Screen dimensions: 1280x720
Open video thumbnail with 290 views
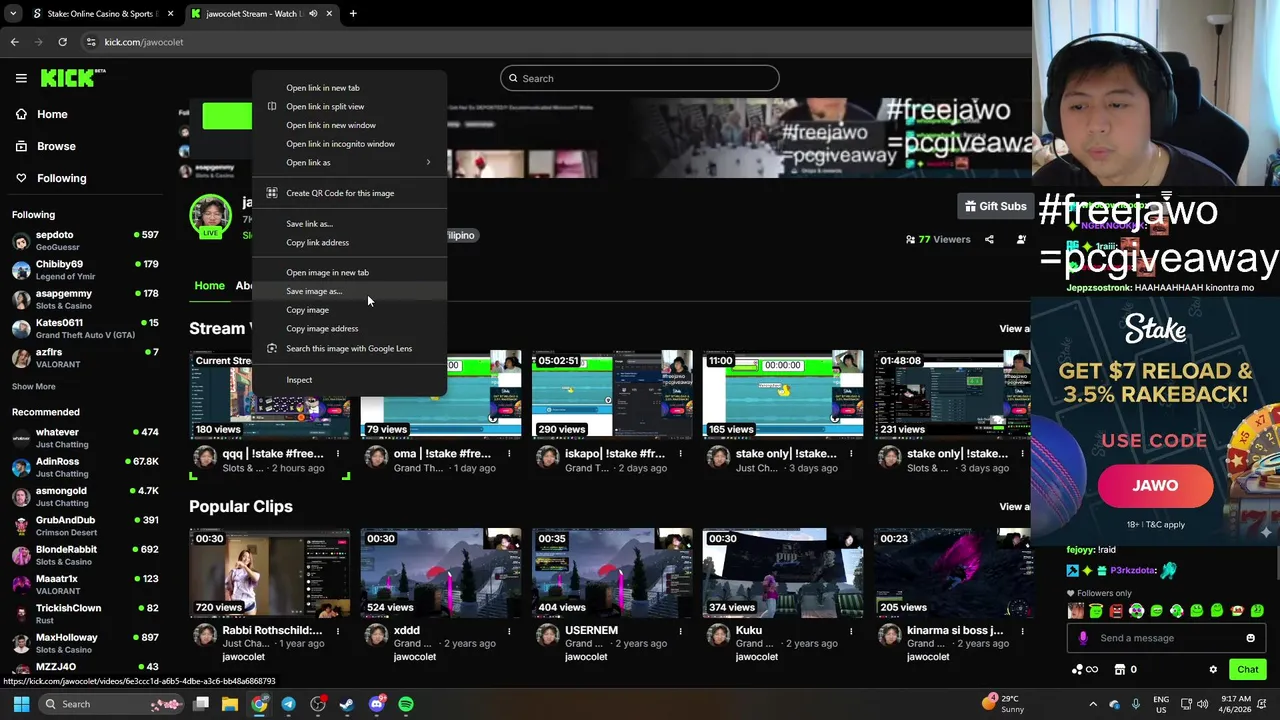[x=612, y=394]
